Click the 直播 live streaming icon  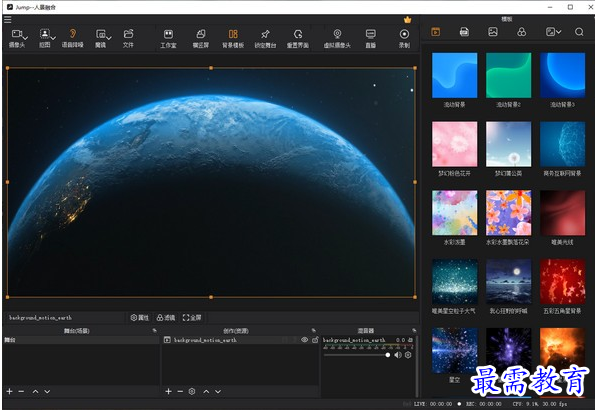(370, 34)
